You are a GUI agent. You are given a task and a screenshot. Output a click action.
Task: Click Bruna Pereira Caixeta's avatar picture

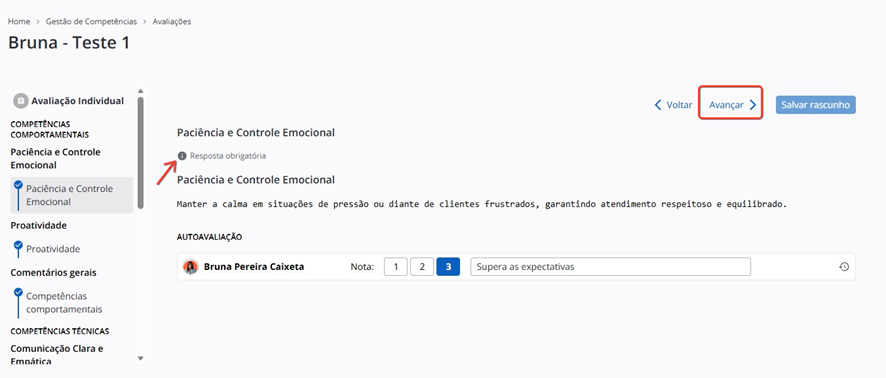pos(191,267)
